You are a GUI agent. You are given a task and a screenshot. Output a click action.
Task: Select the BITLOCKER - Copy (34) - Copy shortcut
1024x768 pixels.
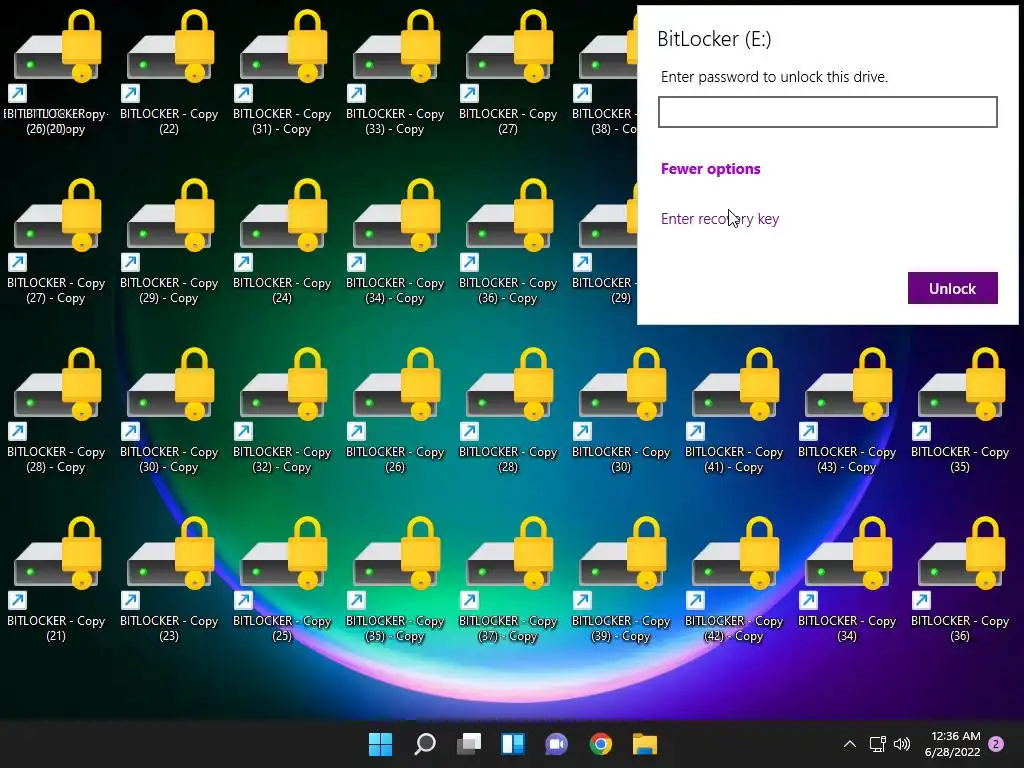pos(395,241)
